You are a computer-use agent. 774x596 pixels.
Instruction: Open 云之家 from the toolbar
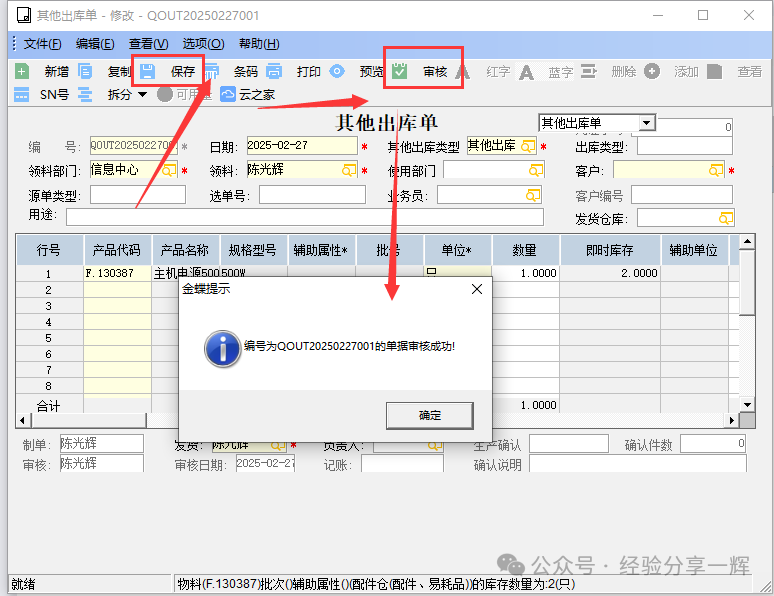[228, 94]
